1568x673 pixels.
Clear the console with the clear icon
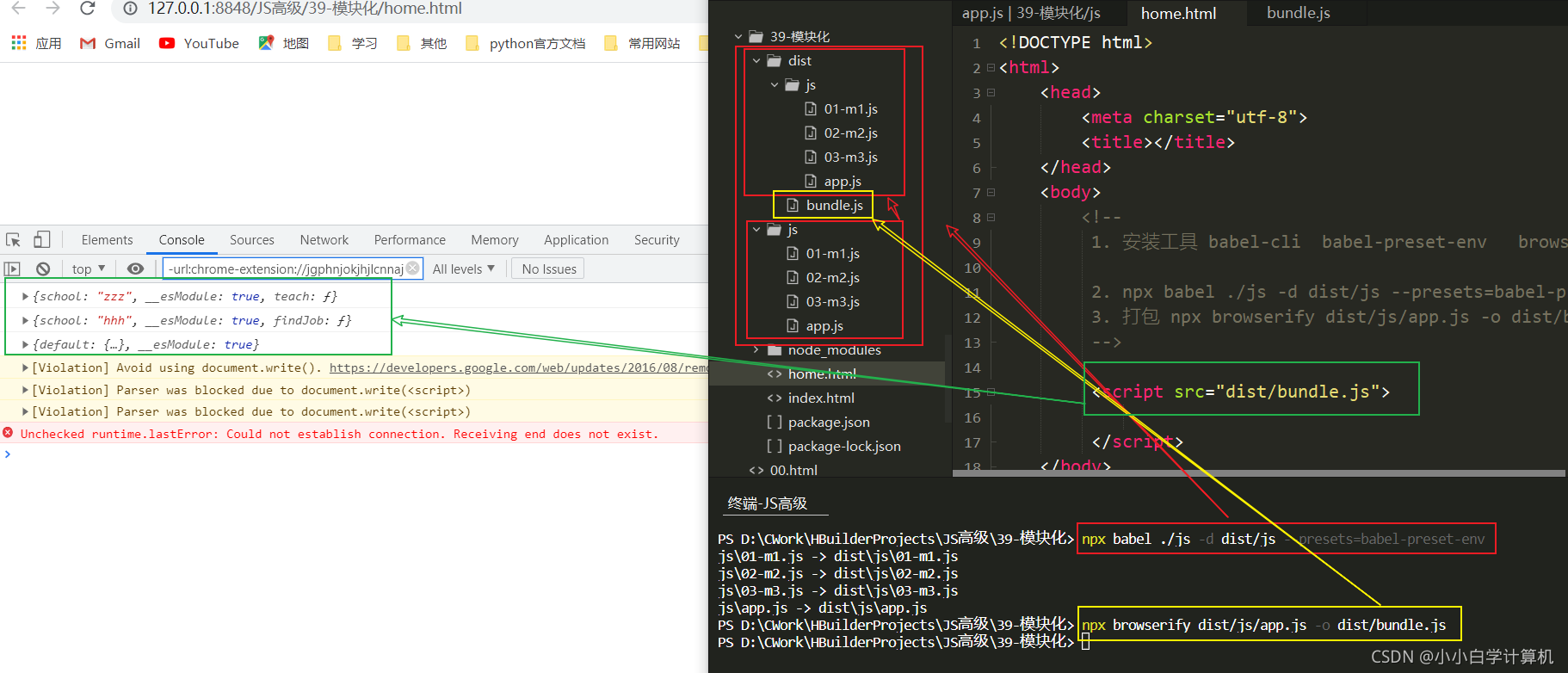point(43,269)
